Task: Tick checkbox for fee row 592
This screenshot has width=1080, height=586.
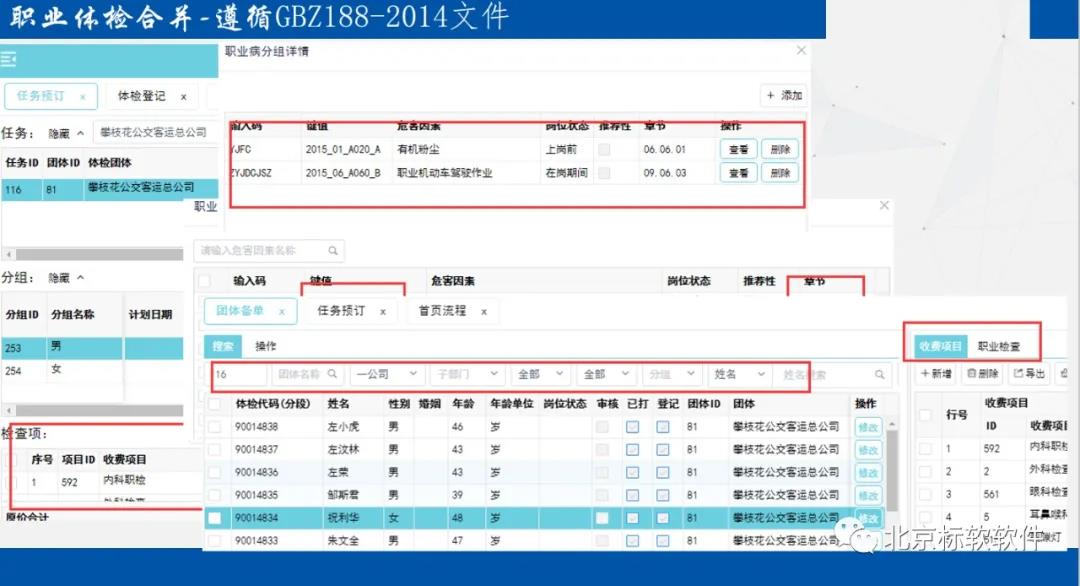Action: [926, 449]
